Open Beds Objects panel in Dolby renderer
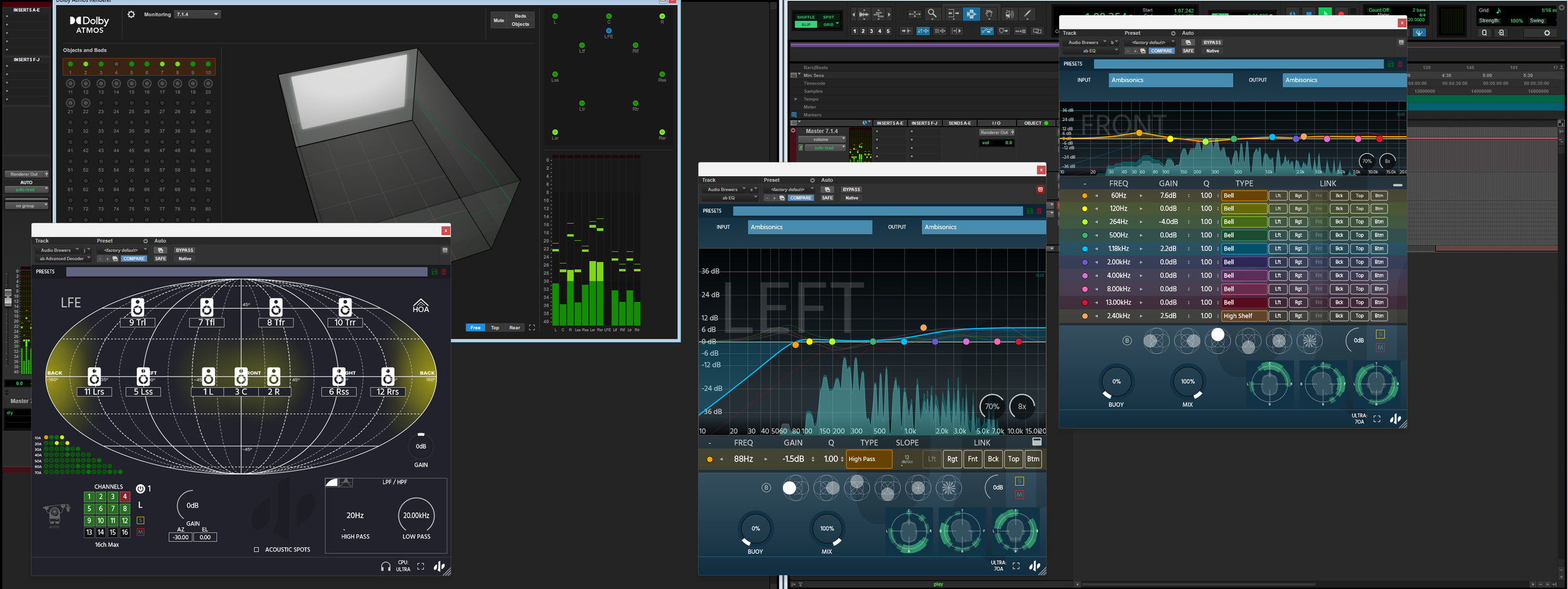This screenshot has height=589, width=1568. point(521,20)
